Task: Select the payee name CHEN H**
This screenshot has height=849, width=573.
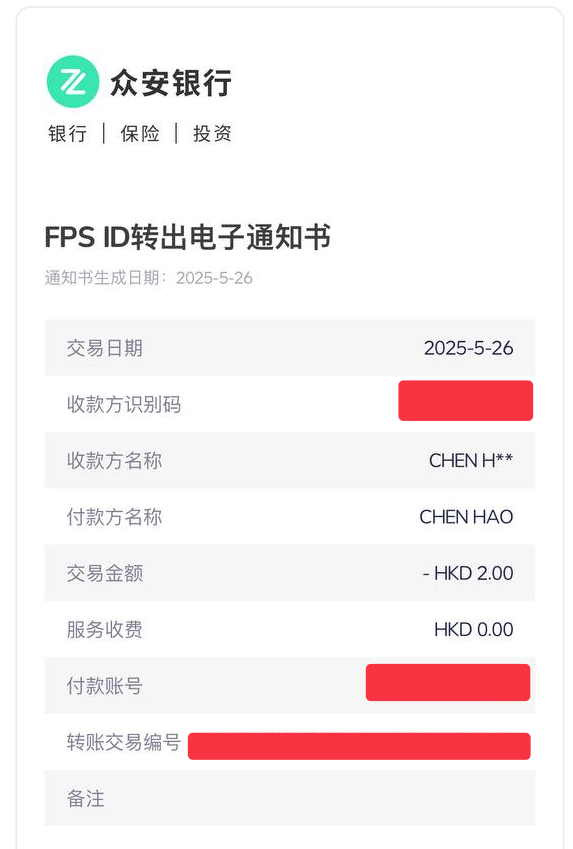Action: point(471,461)
